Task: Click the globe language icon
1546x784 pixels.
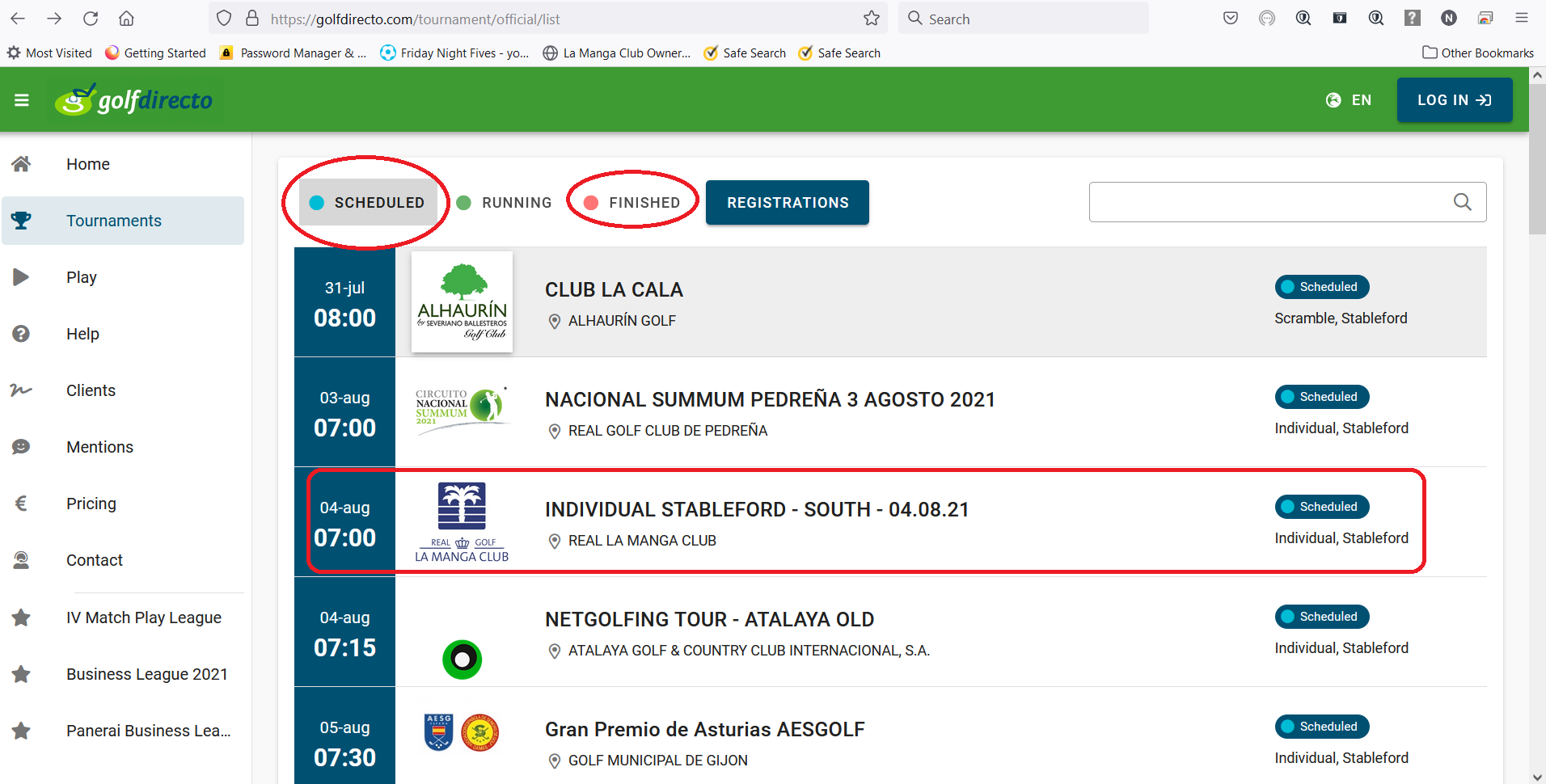Action: point(1333,100)
